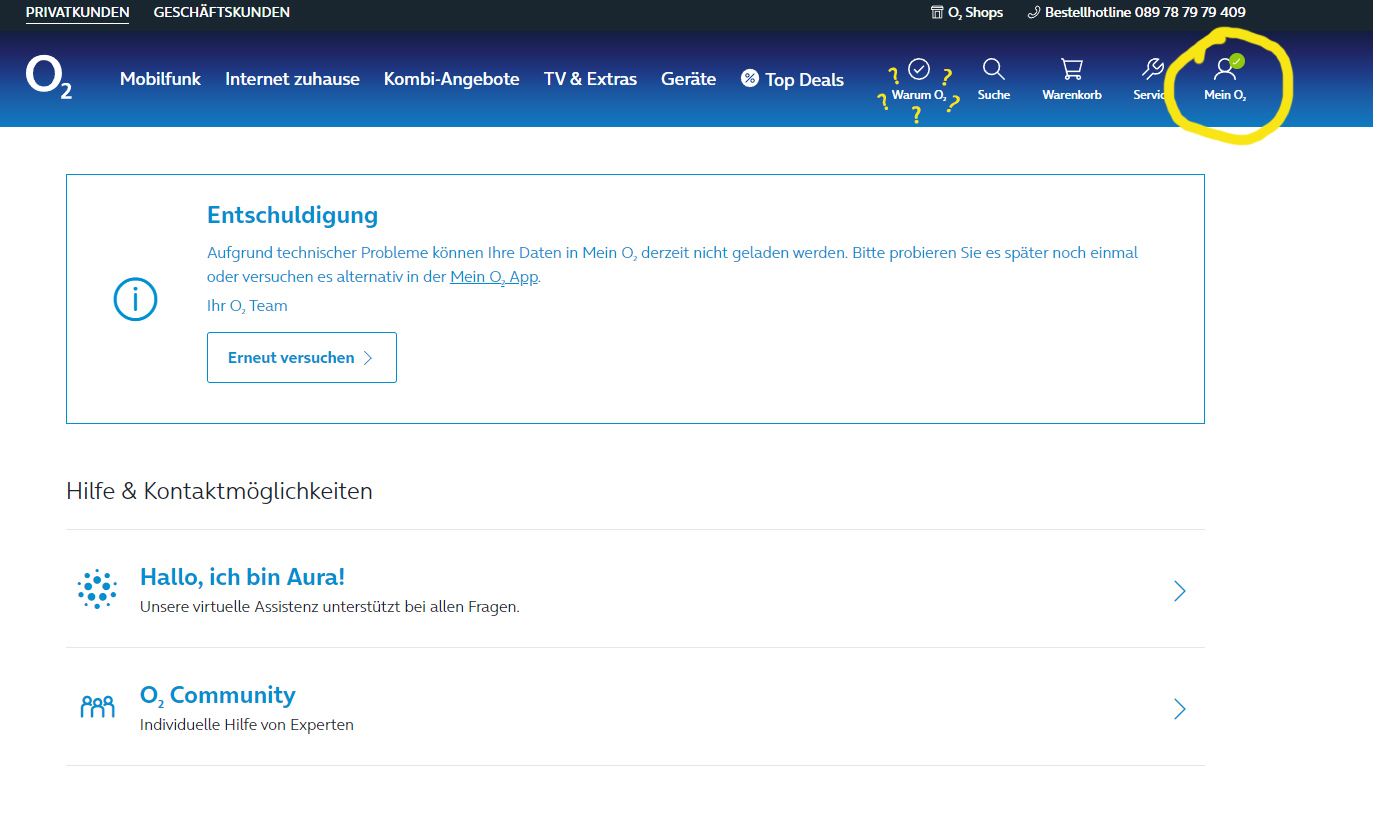Open the Suche magnifier icon
This screenshot has width=1373, height=815.
click(993, 69)
